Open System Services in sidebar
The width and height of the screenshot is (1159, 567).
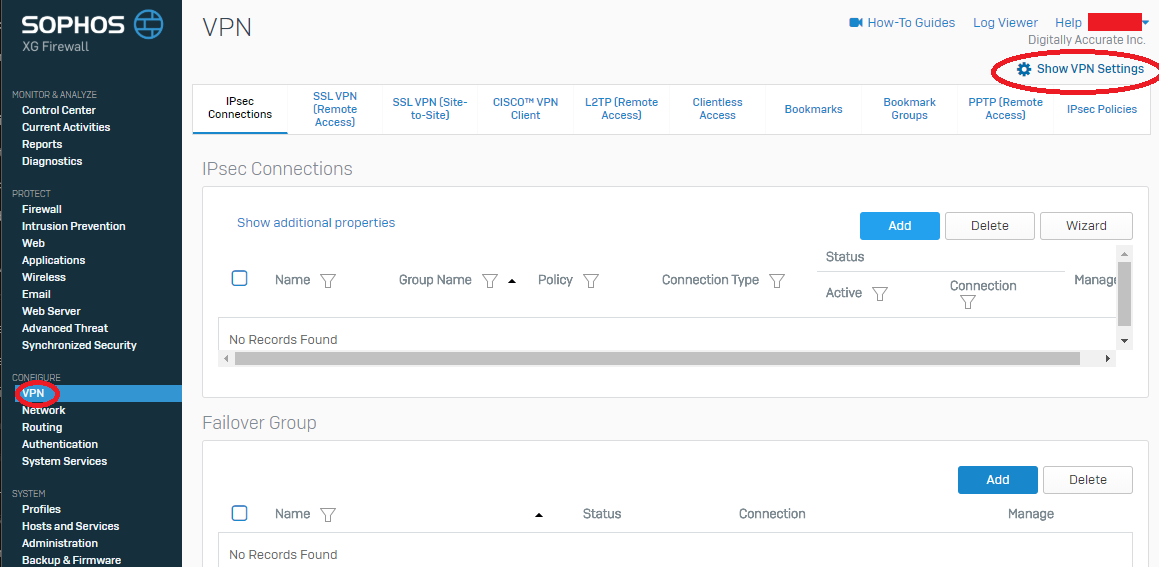[x=64, y=461]
